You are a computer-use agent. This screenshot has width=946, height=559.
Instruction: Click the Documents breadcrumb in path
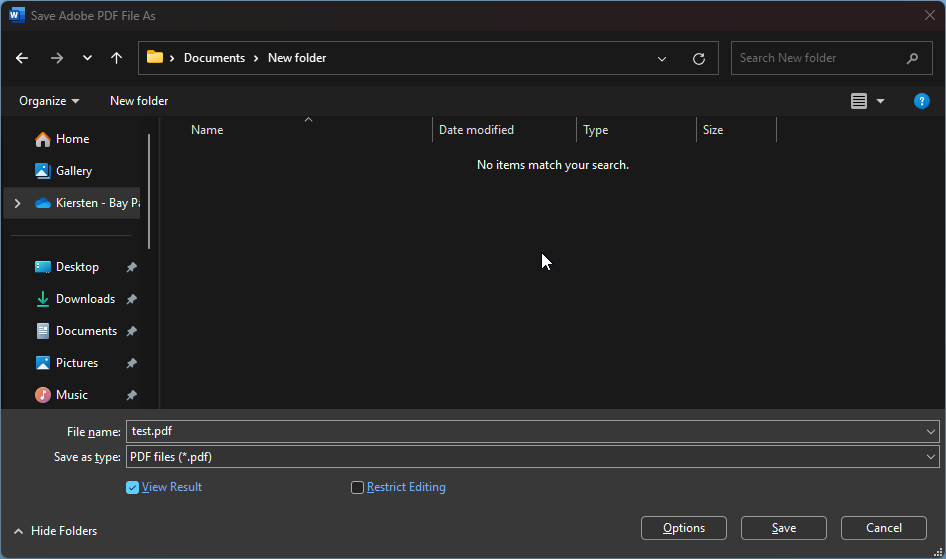pos(214,58)
